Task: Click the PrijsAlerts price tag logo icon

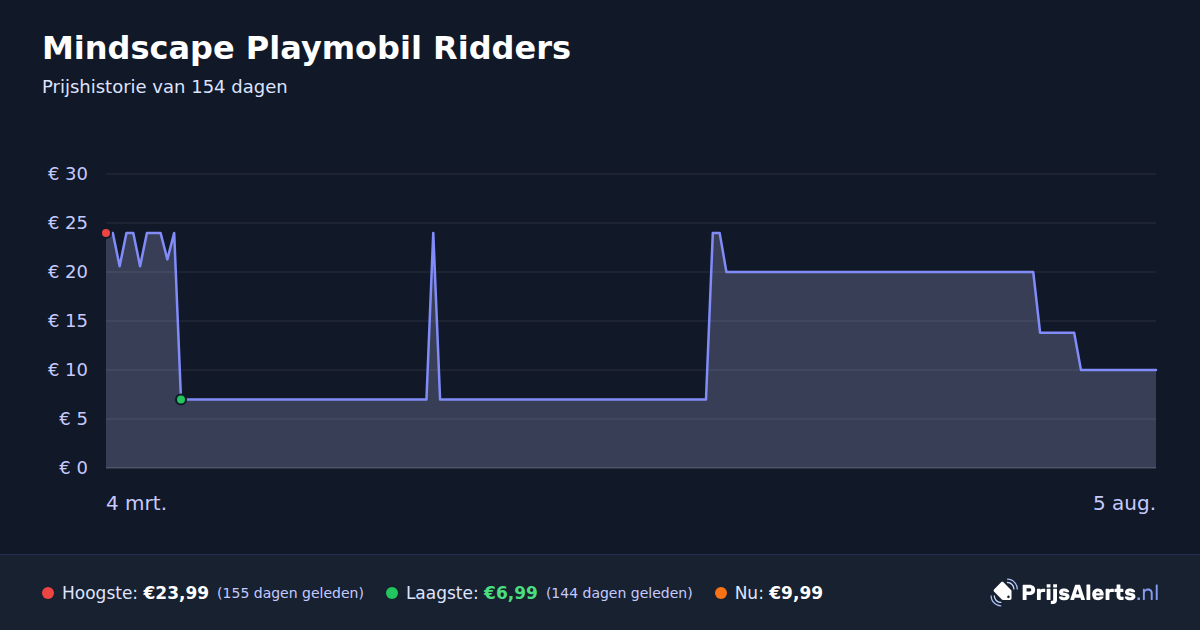Action: pyautogui.click(x=1003, y=592)
